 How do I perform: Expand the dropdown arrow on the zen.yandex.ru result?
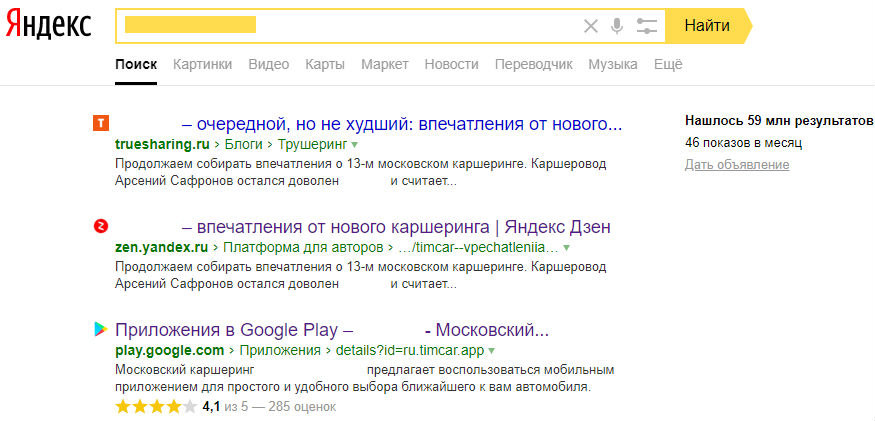tap(566, 247)
